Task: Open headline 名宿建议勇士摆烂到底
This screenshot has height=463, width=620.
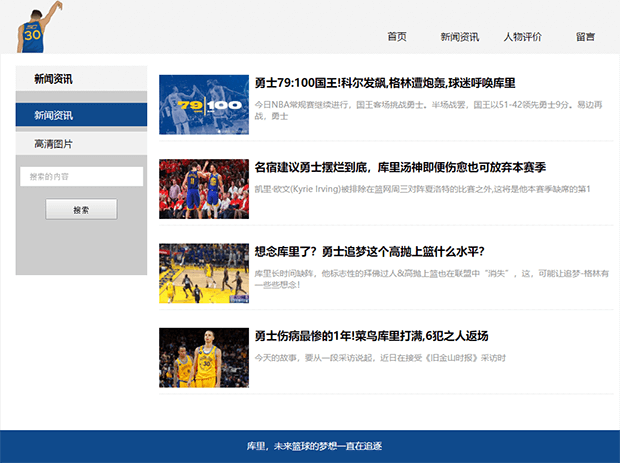Action: [x=400, y=167]
